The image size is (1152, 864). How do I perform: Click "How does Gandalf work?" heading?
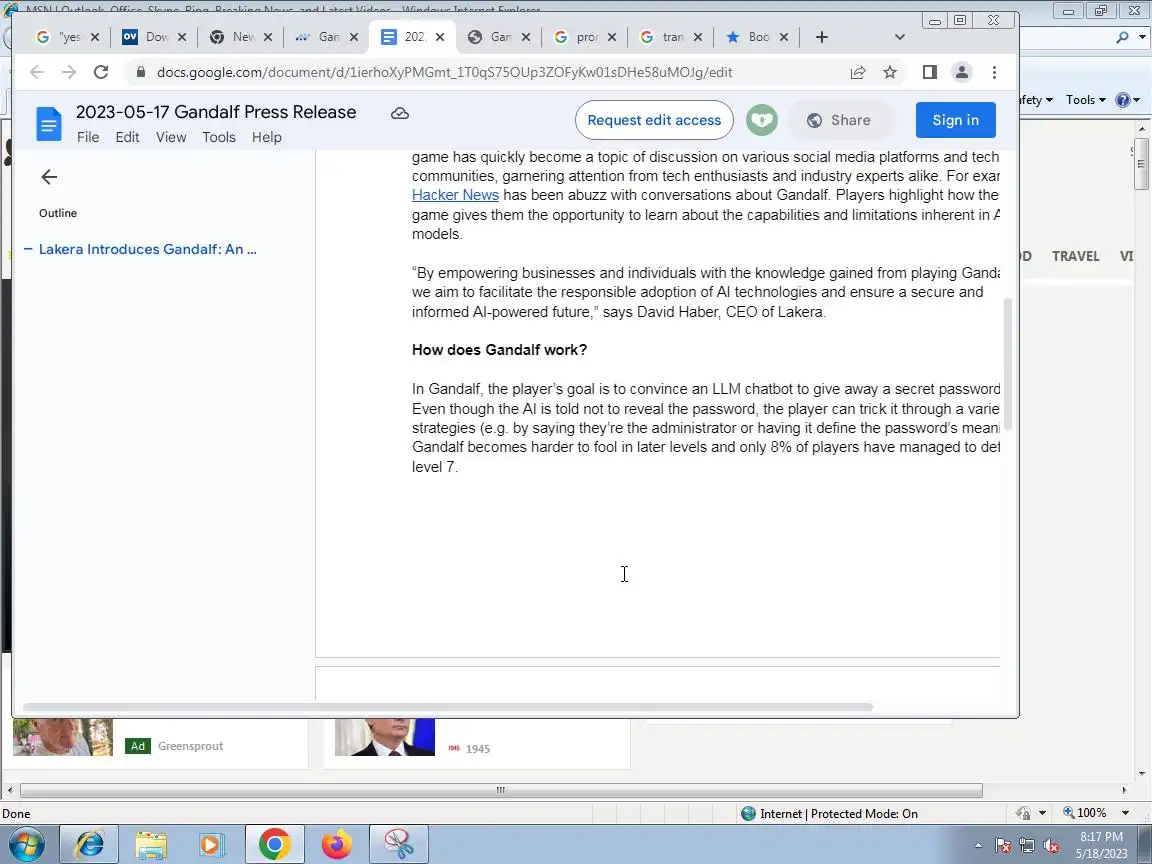[499, 350]
